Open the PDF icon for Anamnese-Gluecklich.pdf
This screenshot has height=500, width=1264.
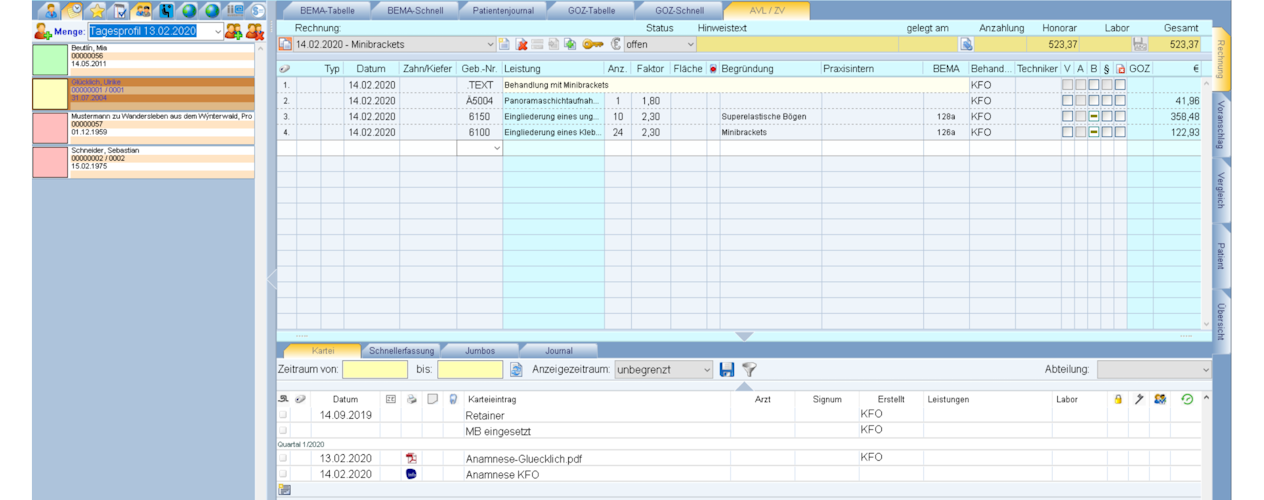pyautogui.click(x=411, y=459)
